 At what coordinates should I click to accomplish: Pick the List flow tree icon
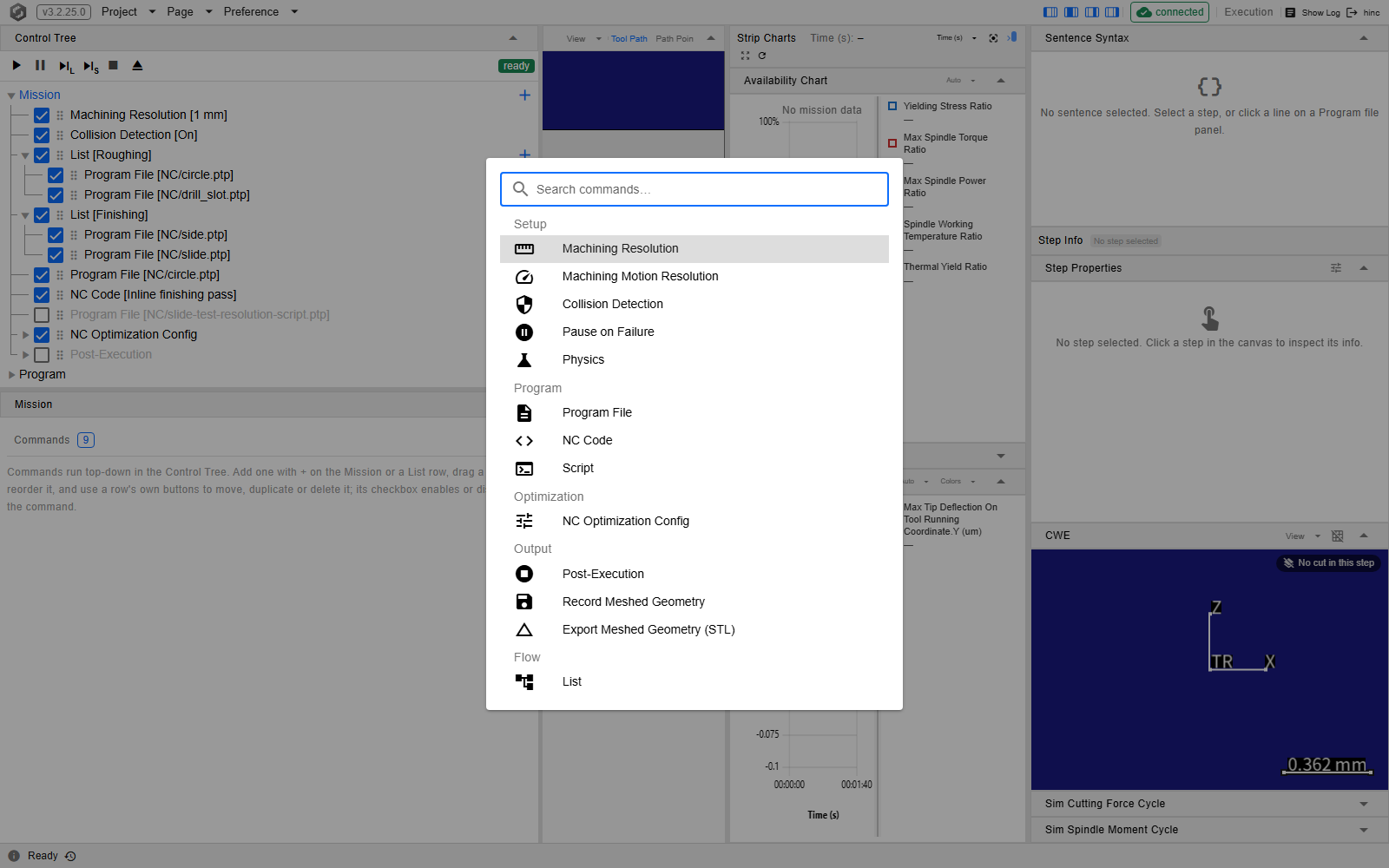click(524, 682)
